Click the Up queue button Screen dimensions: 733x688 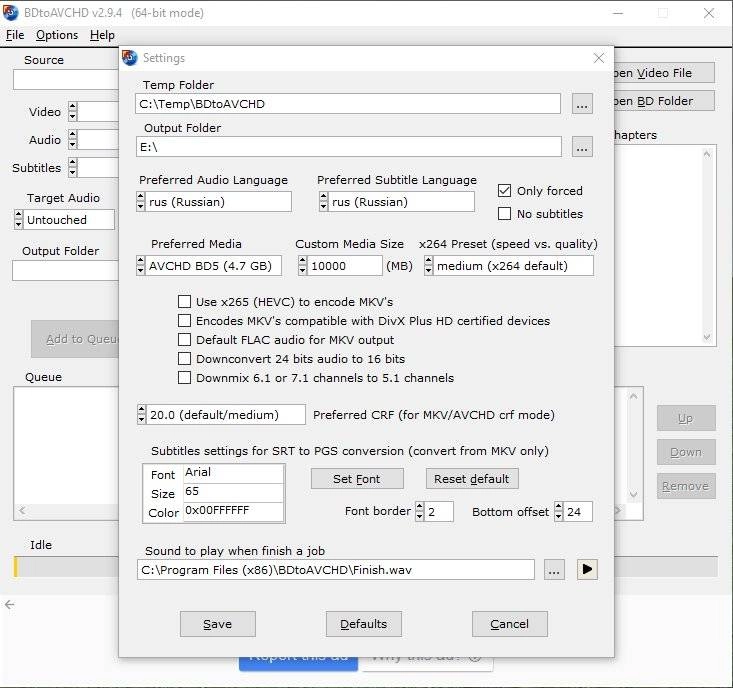point(686,418)
